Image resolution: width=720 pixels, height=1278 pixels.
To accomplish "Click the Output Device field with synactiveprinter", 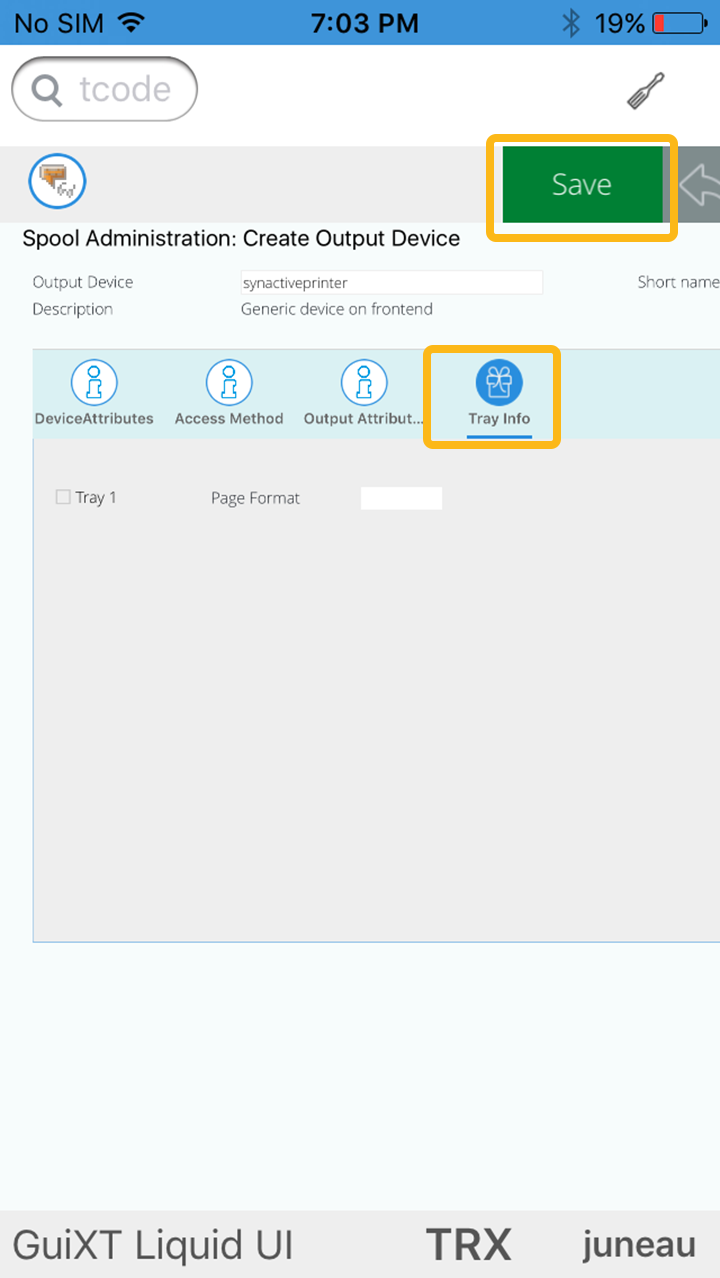I will click(391, 283).
